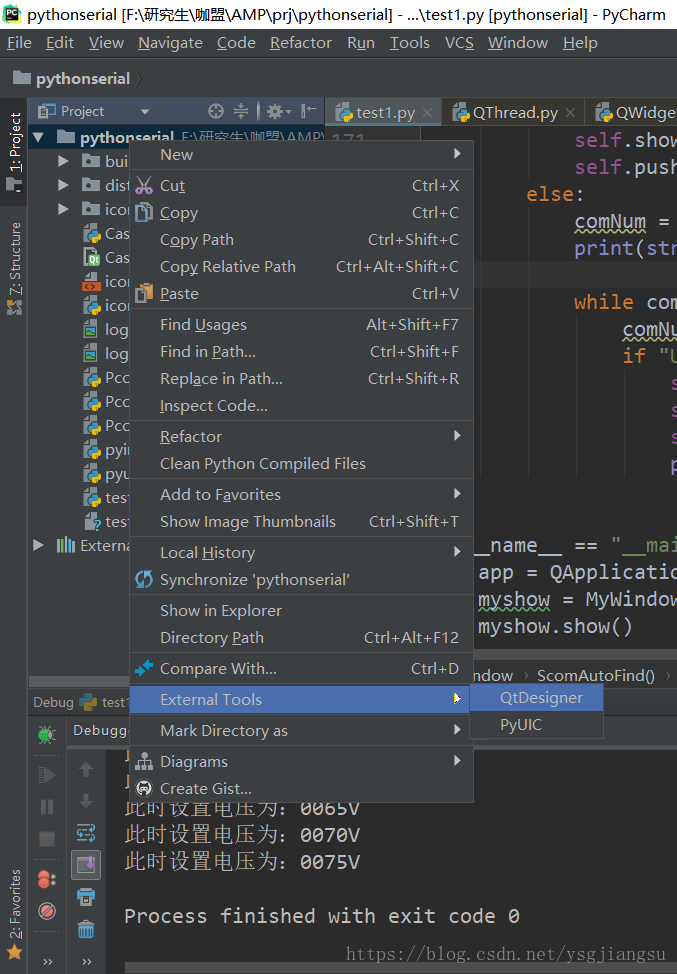Click the Synchronize refresh icon

point(144,580)
